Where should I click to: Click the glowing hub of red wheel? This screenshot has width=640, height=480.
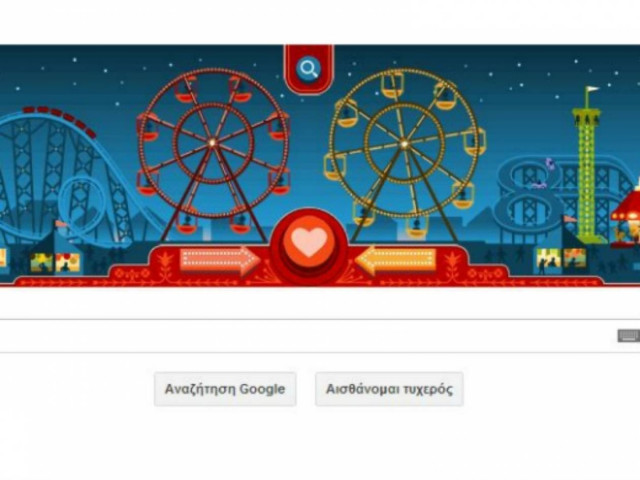tap(212, 142)
